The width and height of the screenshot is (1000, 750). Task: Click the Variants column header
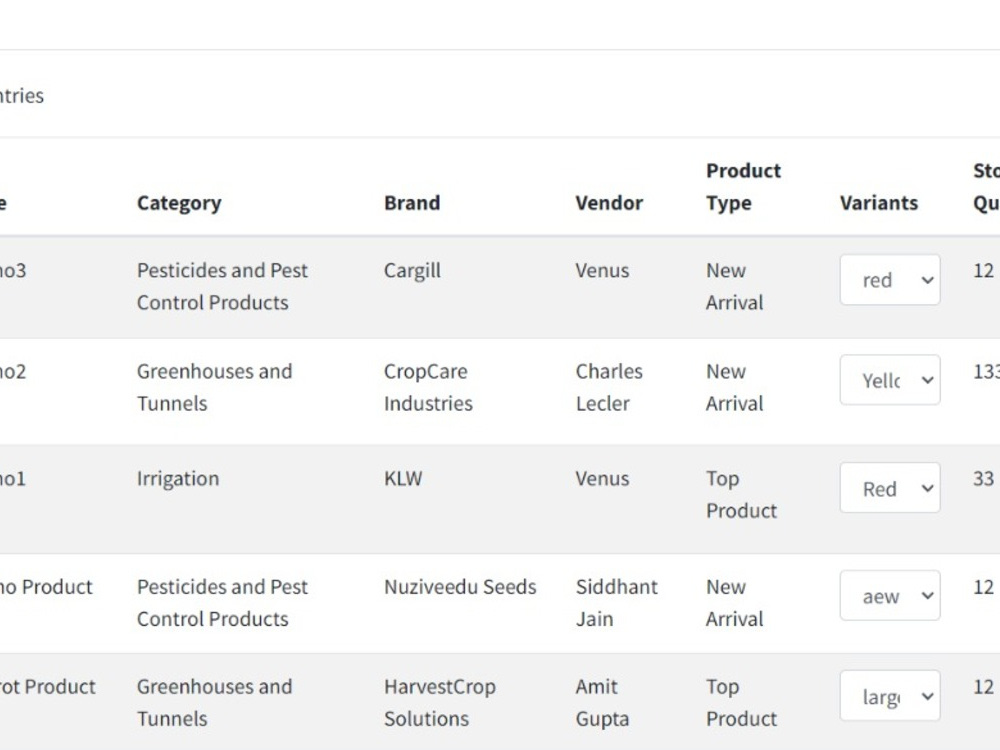[x=879, y=203]
